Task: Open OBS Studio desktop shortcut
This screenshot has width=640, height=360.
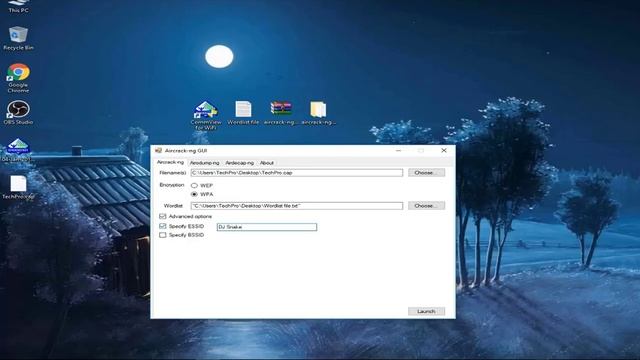Action: tap(18, 113)
